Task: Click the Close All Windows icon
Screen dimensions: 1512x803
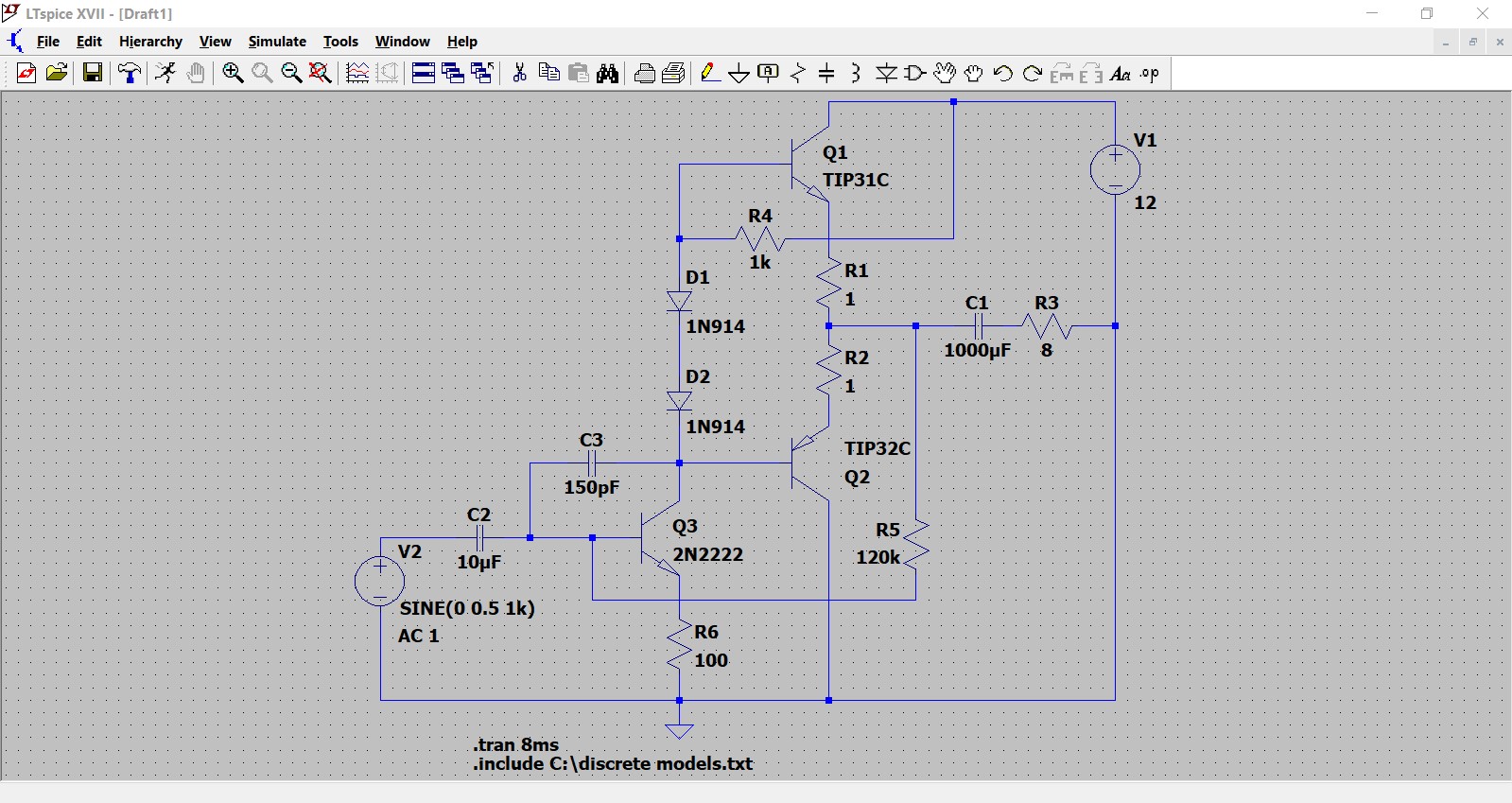Action: click(x=482, y=74)
